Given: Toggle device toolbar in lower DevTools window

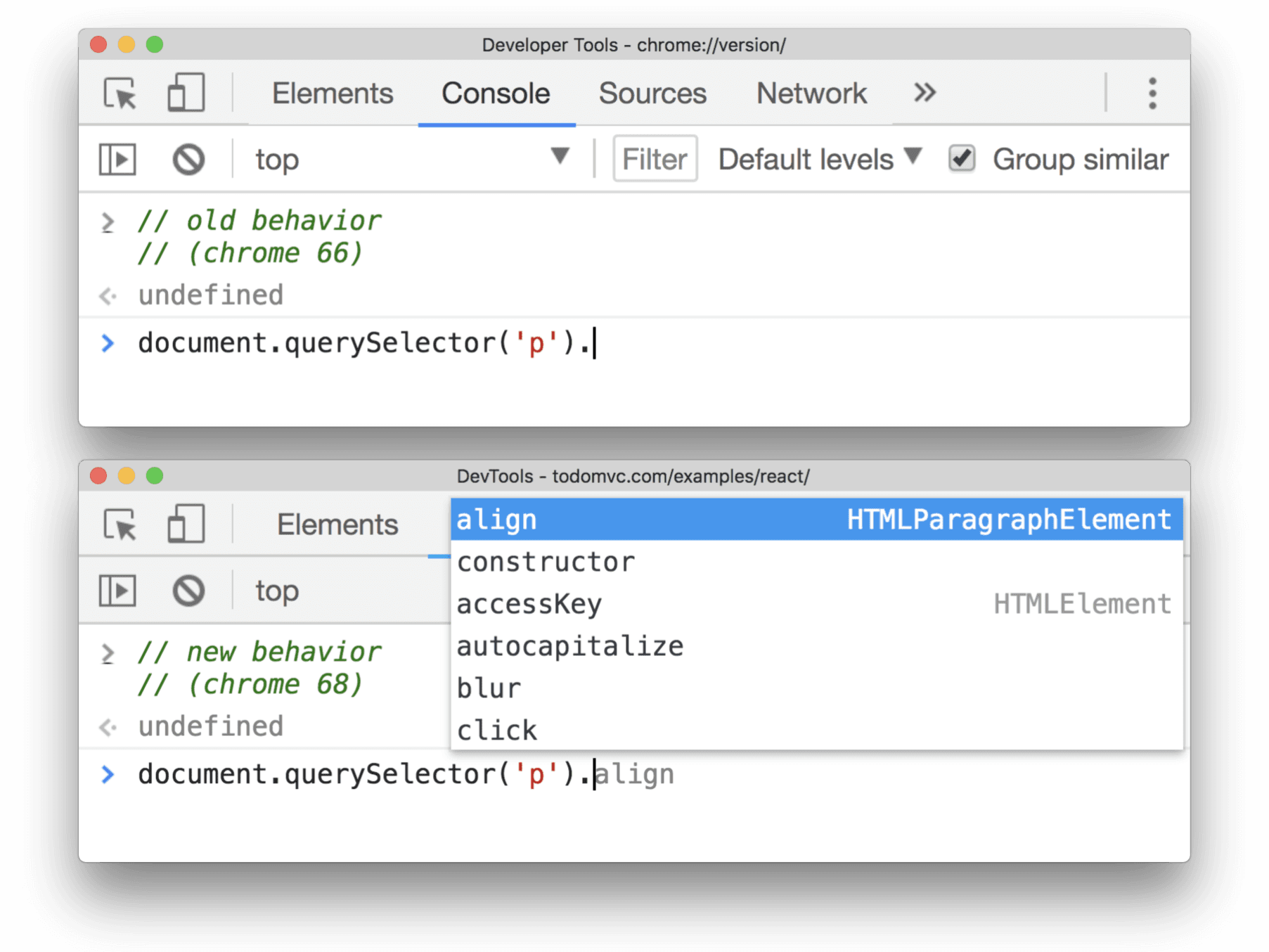Looking at the screenshot, I should (x=185, y=525).
